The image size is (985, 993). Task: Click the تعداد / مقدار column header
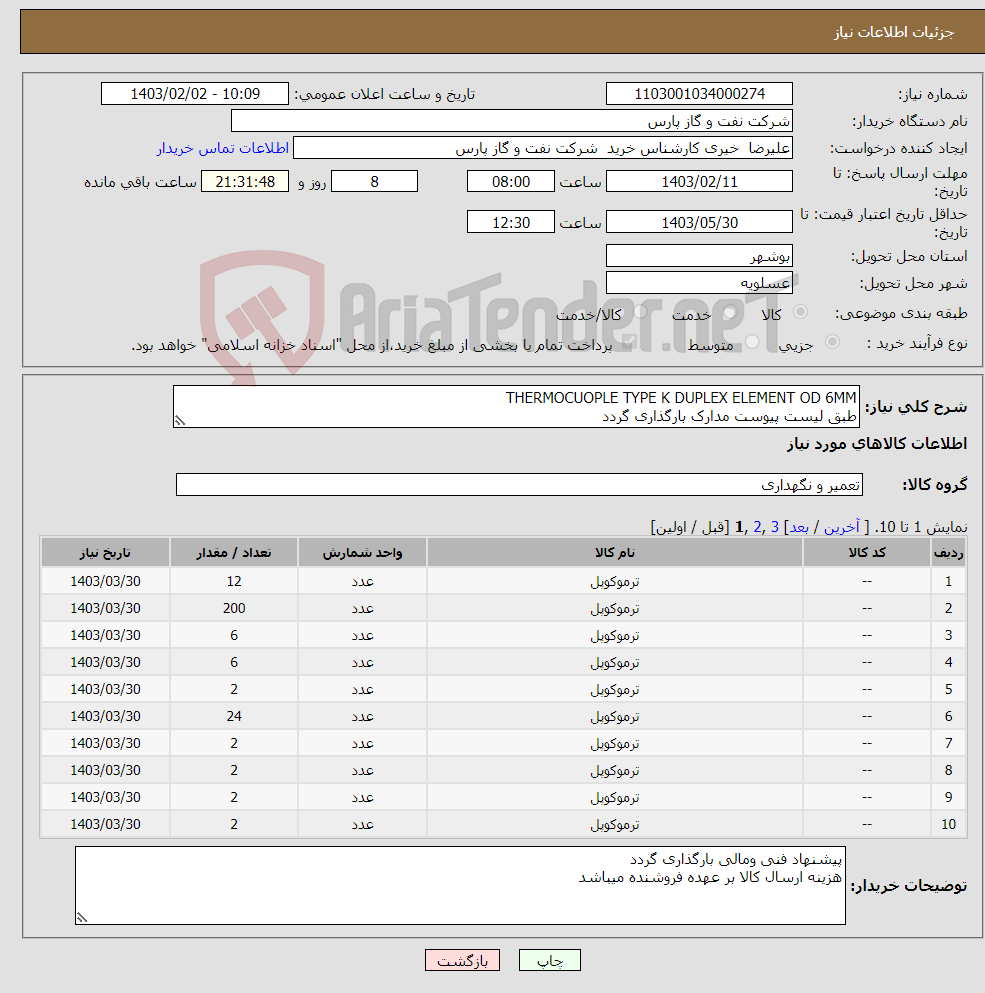234,553
